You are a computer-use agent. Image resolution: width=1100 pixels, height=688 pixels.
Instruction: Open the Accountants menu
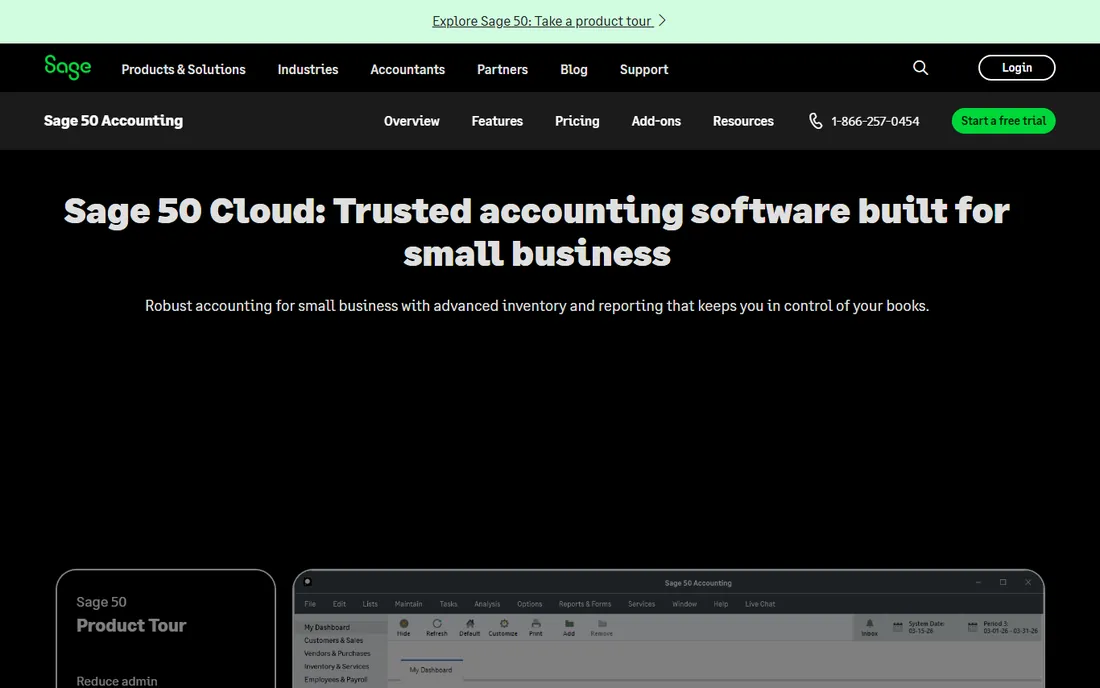408,69
